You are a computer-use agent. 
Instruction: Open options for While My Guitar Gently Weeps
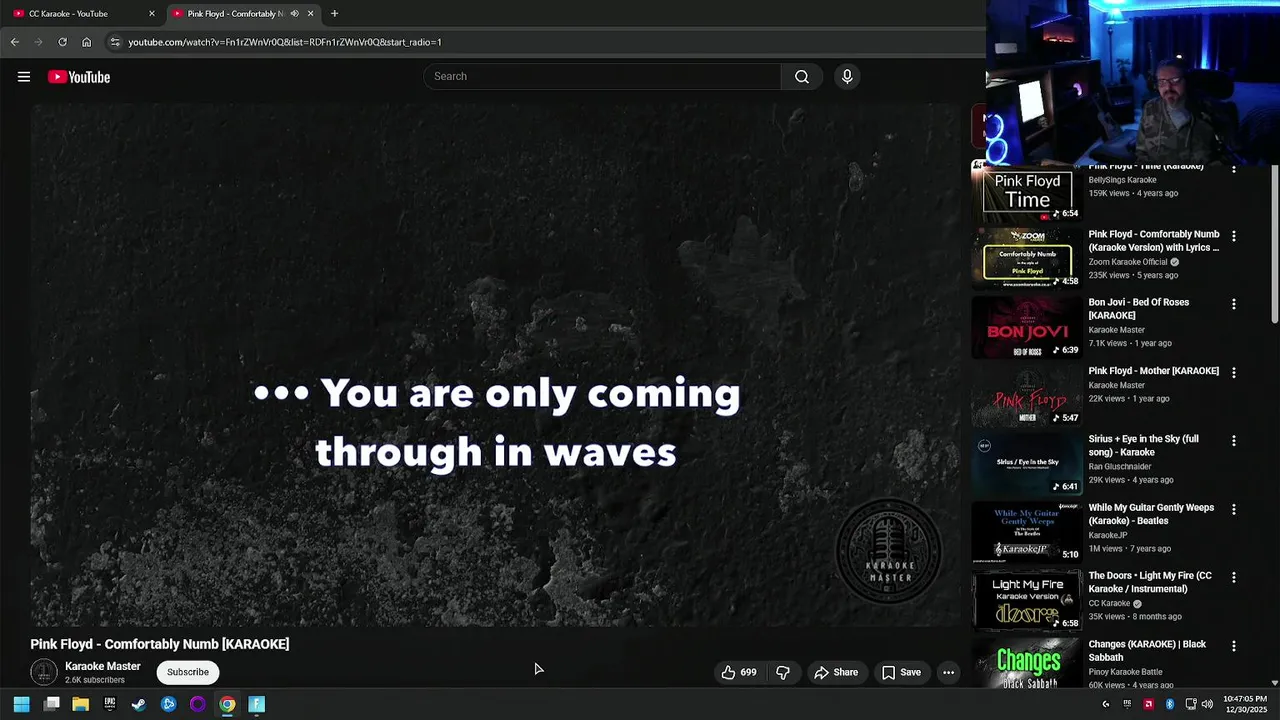(x=1233, y=509)
